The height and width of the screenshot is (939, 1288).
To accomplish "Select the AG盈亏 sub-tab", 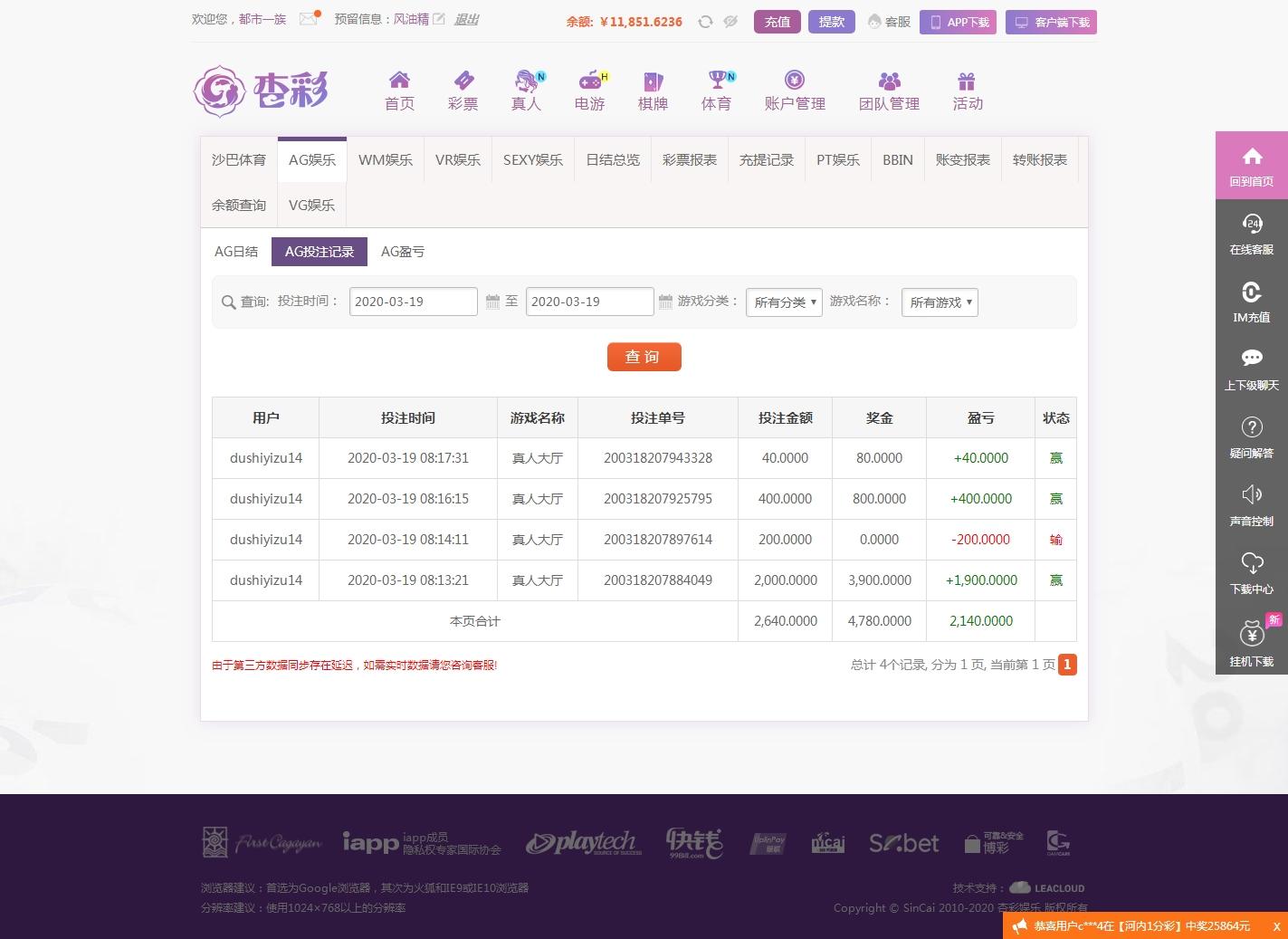I will click(x=402, y=251).
